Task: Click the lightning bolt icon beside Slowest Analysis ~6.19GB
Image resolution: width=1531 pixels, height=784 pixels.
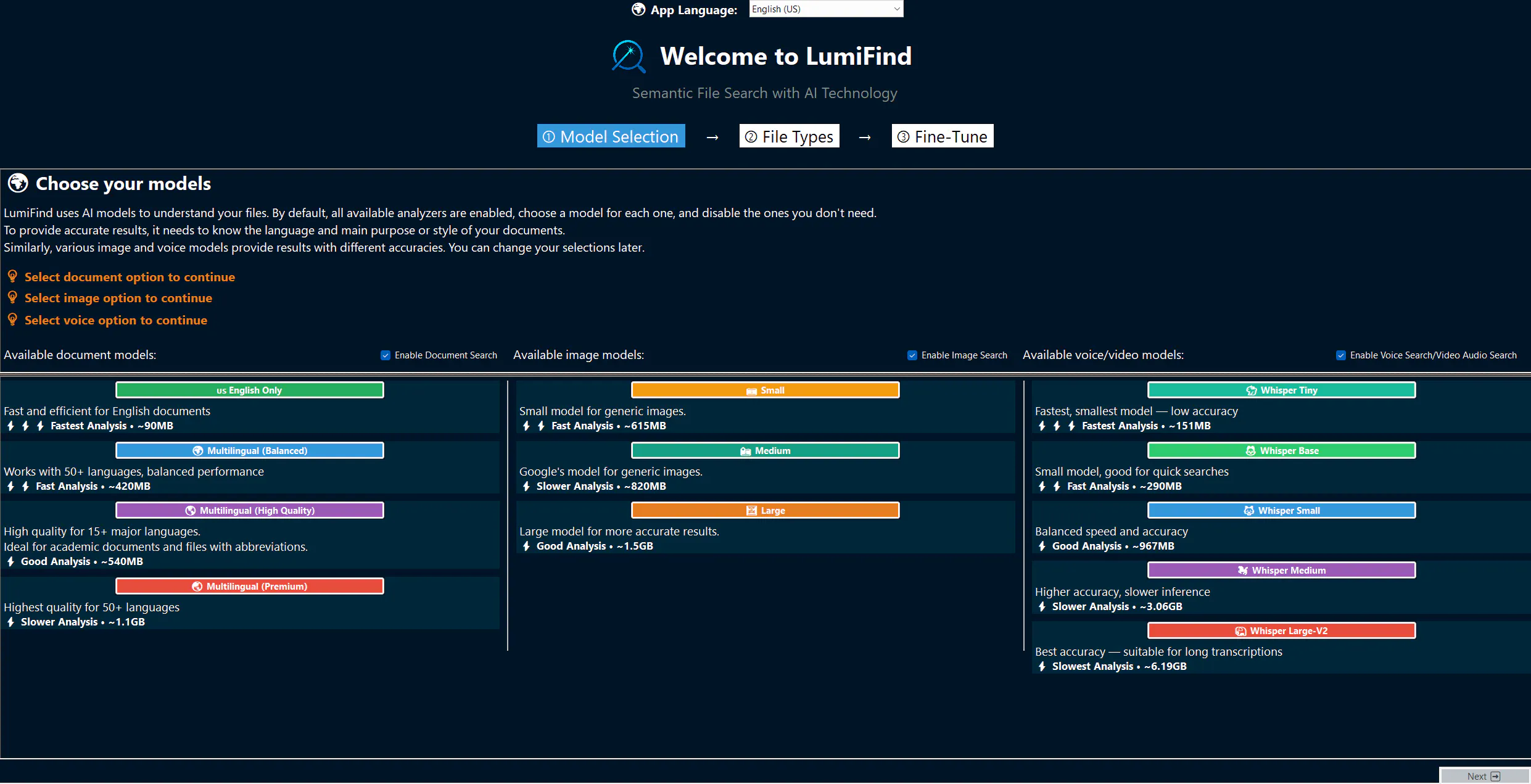Action: pyautogui.click(x=1042, y=666)
